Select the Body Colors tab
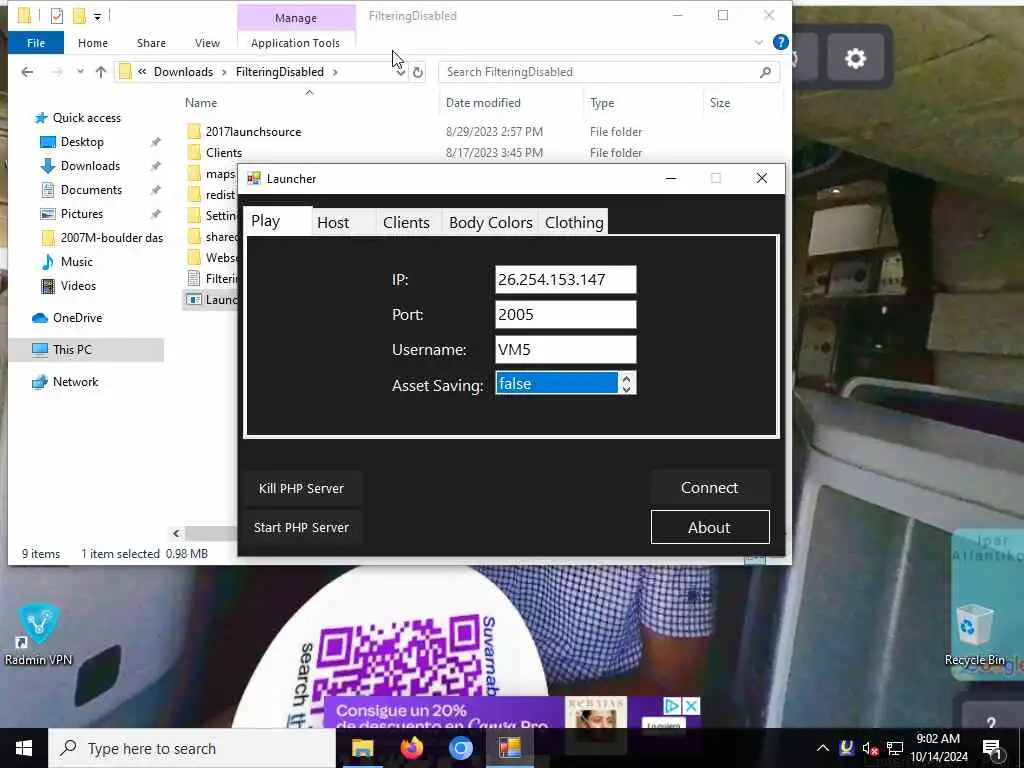The width and height of the screenshot is (1024, 768). point(490,222)
